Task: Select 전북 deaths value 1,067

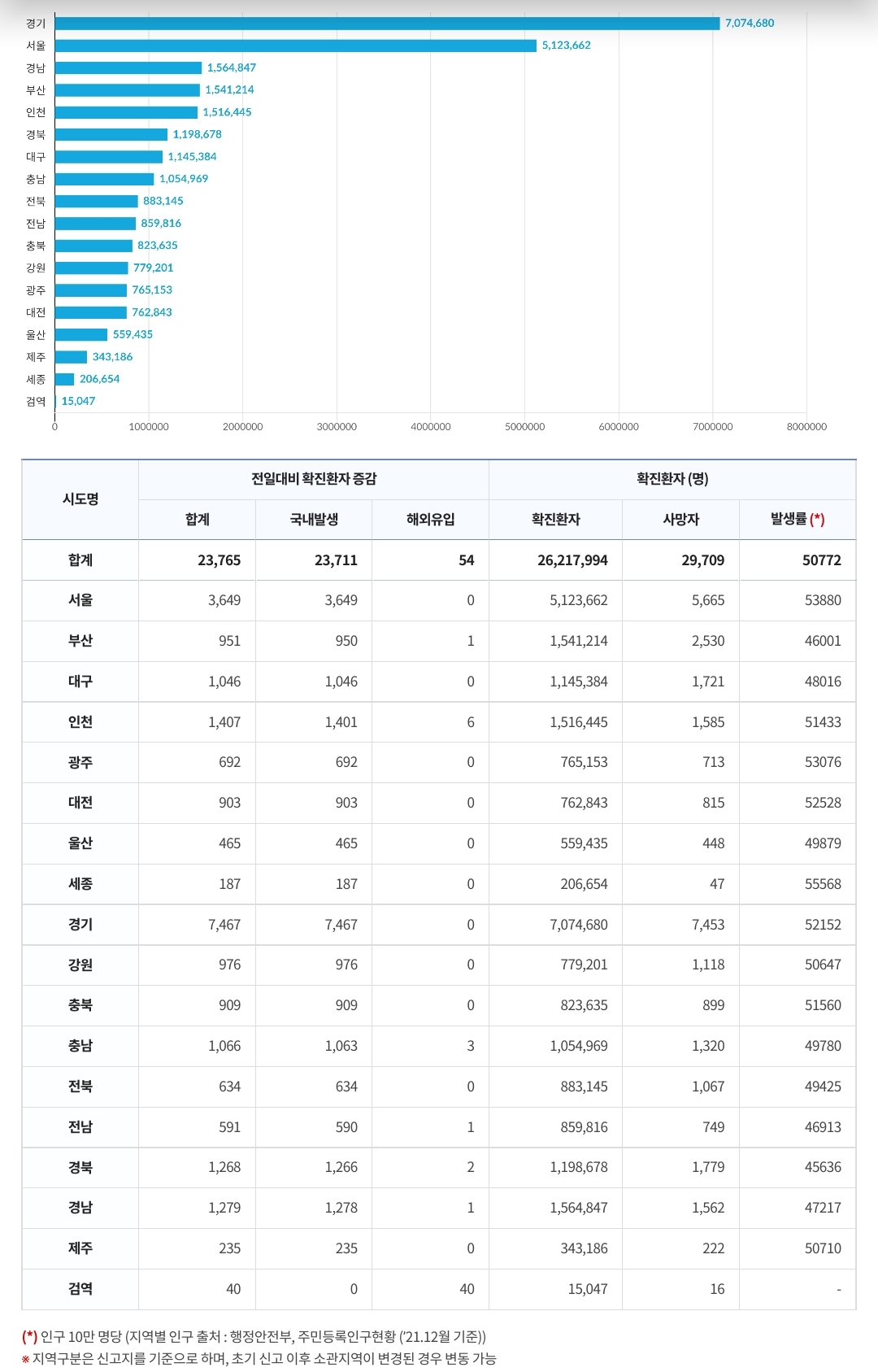Action: point(708,1087)
